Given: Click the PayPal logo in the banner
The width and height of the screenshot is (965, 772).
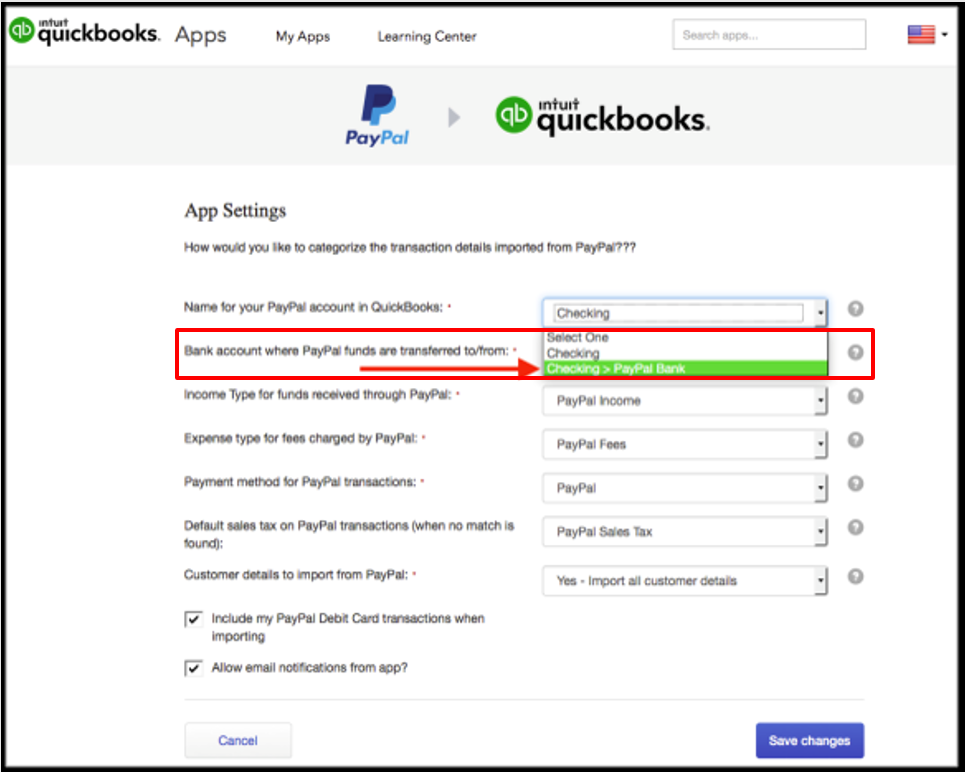Looking at the screenshot, I should (x=377, y=115).
